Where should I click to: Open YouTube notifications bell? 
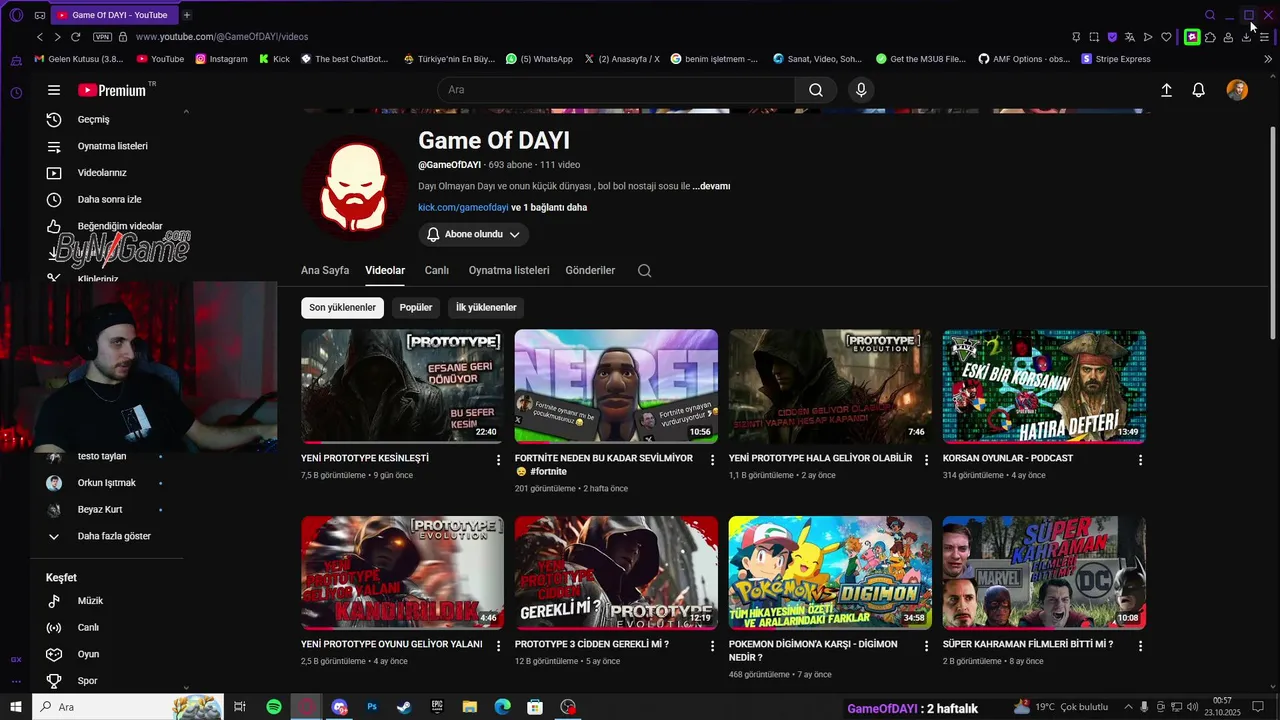coord(1198,90)
